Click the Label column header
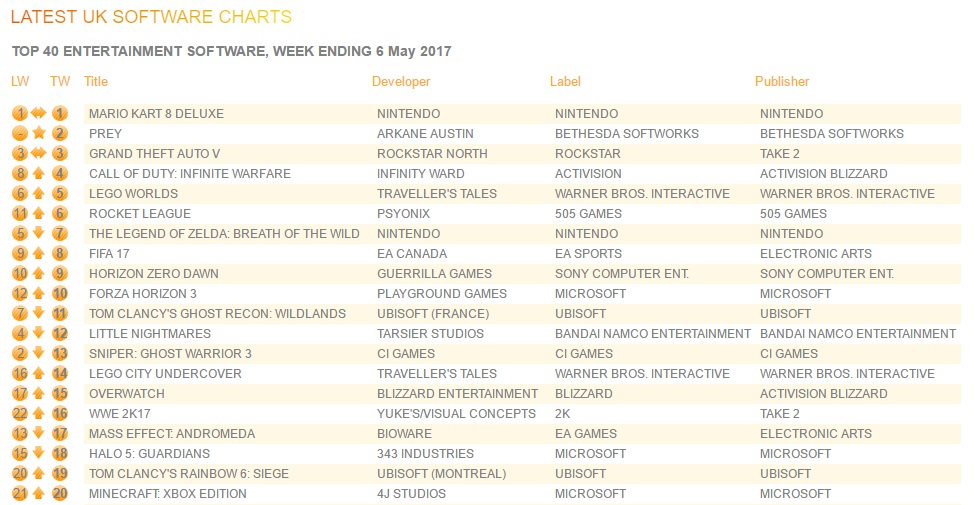 565,81
